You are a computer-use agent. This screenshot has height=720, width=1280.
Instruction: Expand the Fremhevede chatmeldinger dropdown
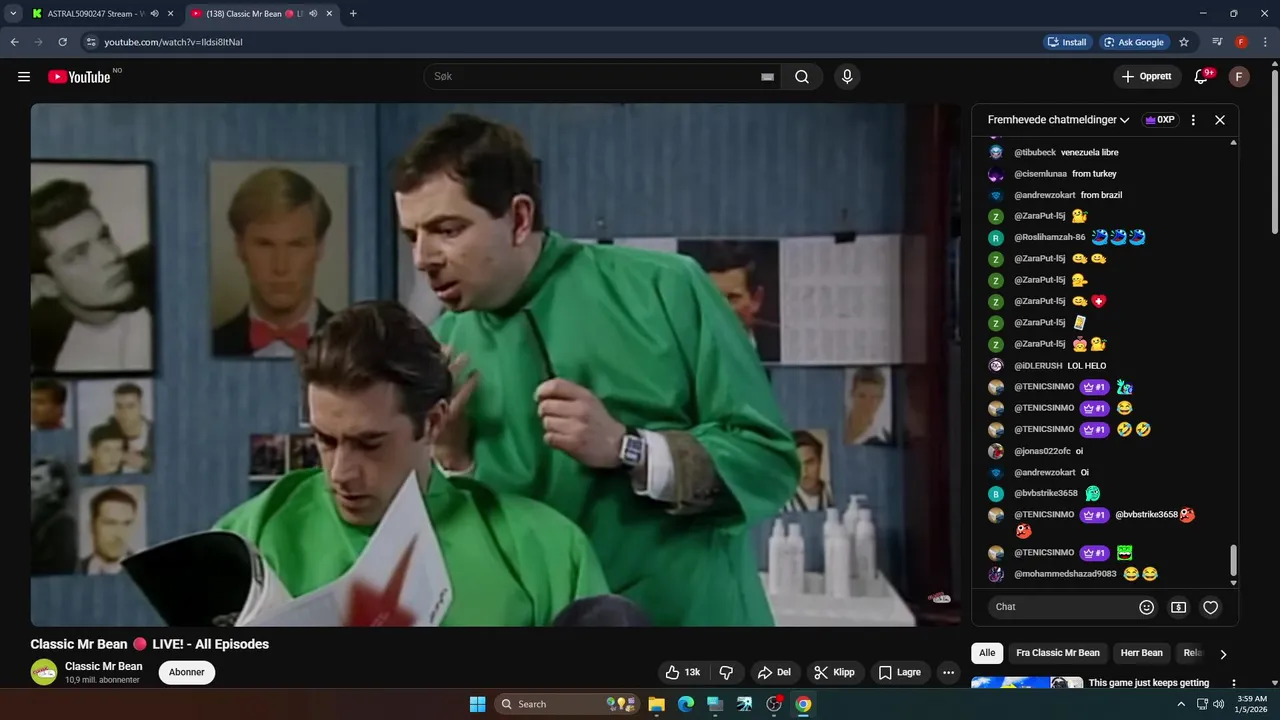click(1059, 120)
